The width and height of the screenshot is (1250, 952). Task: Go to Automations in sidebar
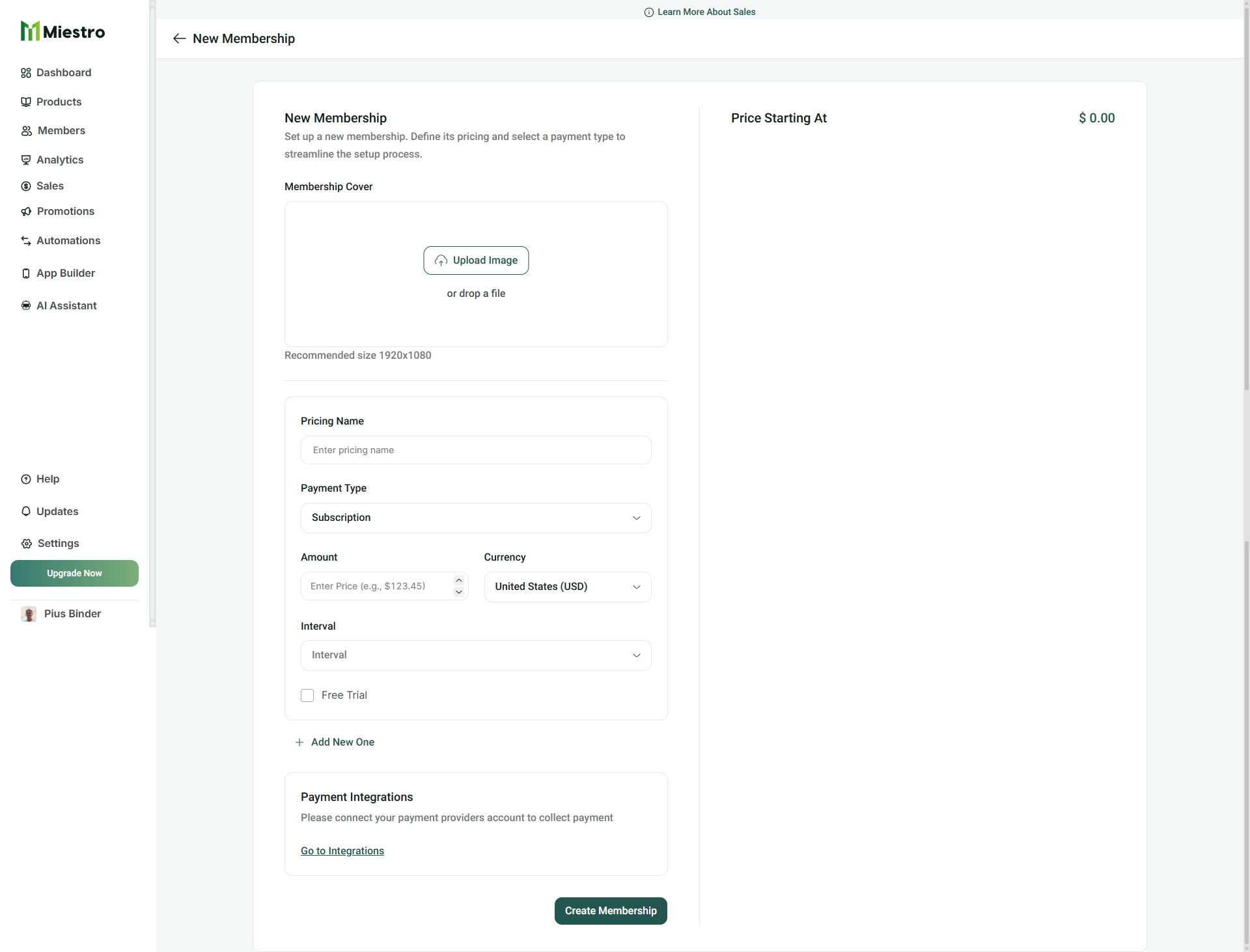tap(68, 240)
